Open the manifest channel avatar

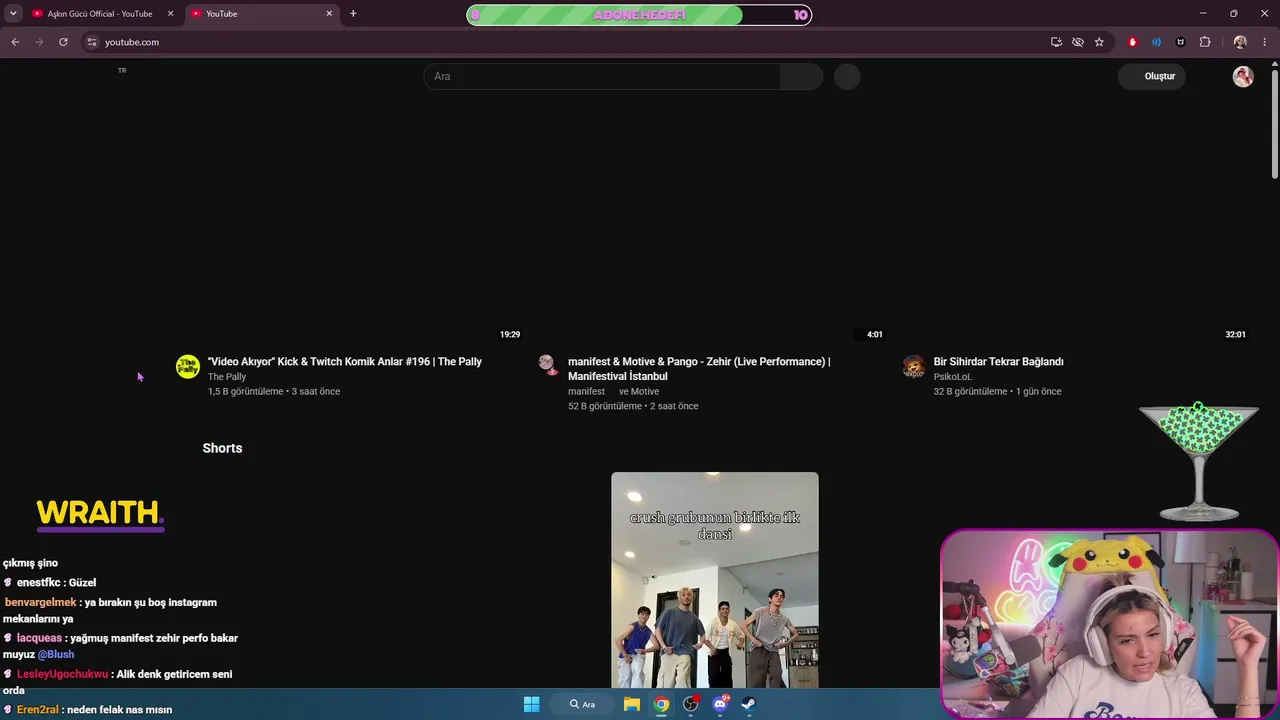547,364
